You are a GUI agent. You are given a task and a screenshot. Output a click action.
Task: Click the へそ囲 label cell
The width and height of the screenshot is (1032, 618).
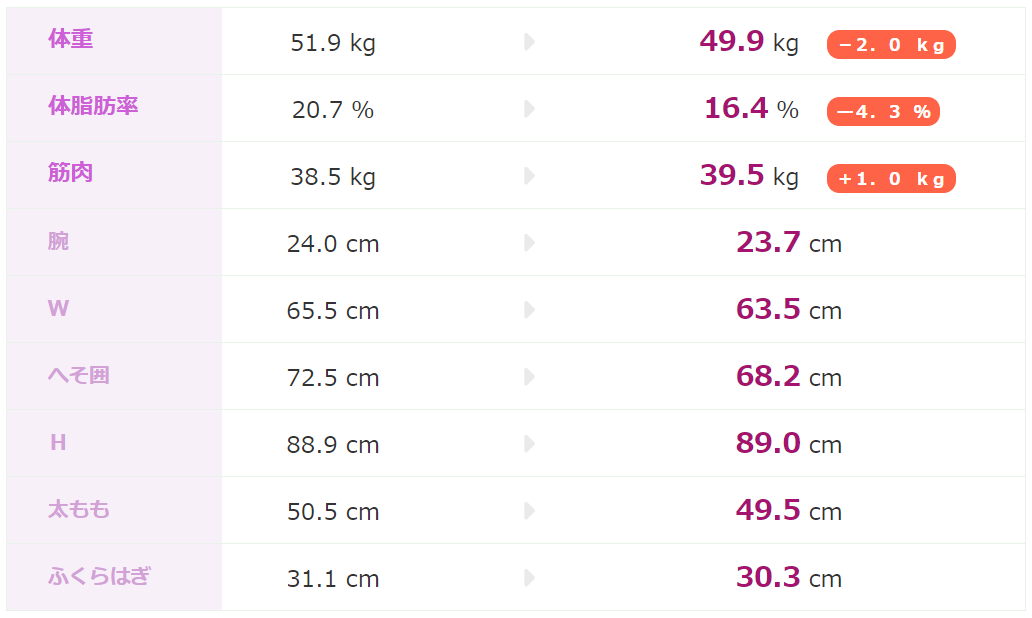[x=79, y=376]
